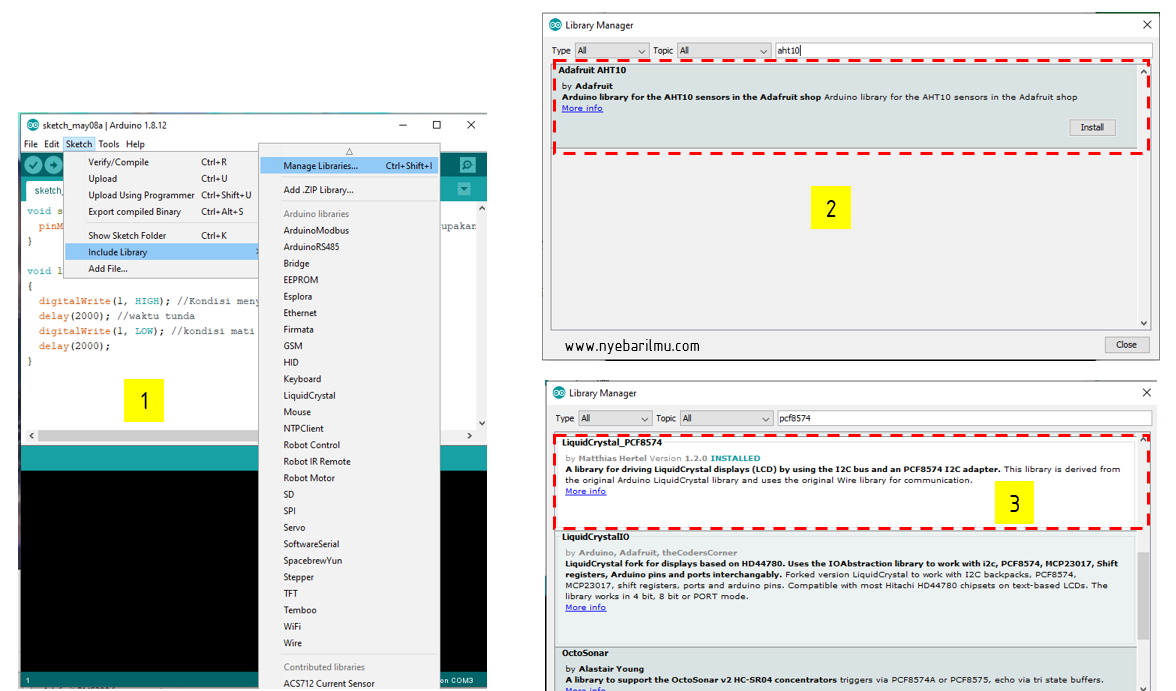Open Type dropdown in aht10 Library Manager
This screenshot has width=1176, height=691.
pyautogui.click(x=611, y=51)
